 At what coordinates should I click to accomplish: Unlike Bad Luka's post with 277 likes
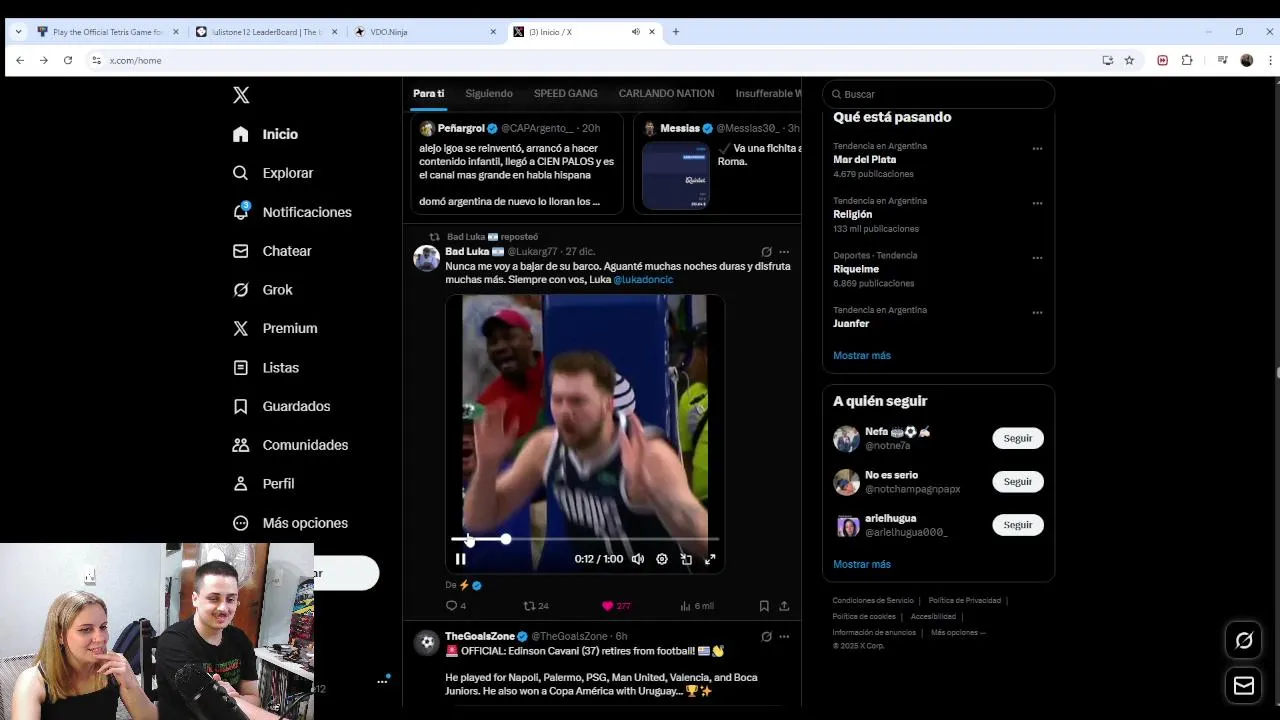coord(616,606)
